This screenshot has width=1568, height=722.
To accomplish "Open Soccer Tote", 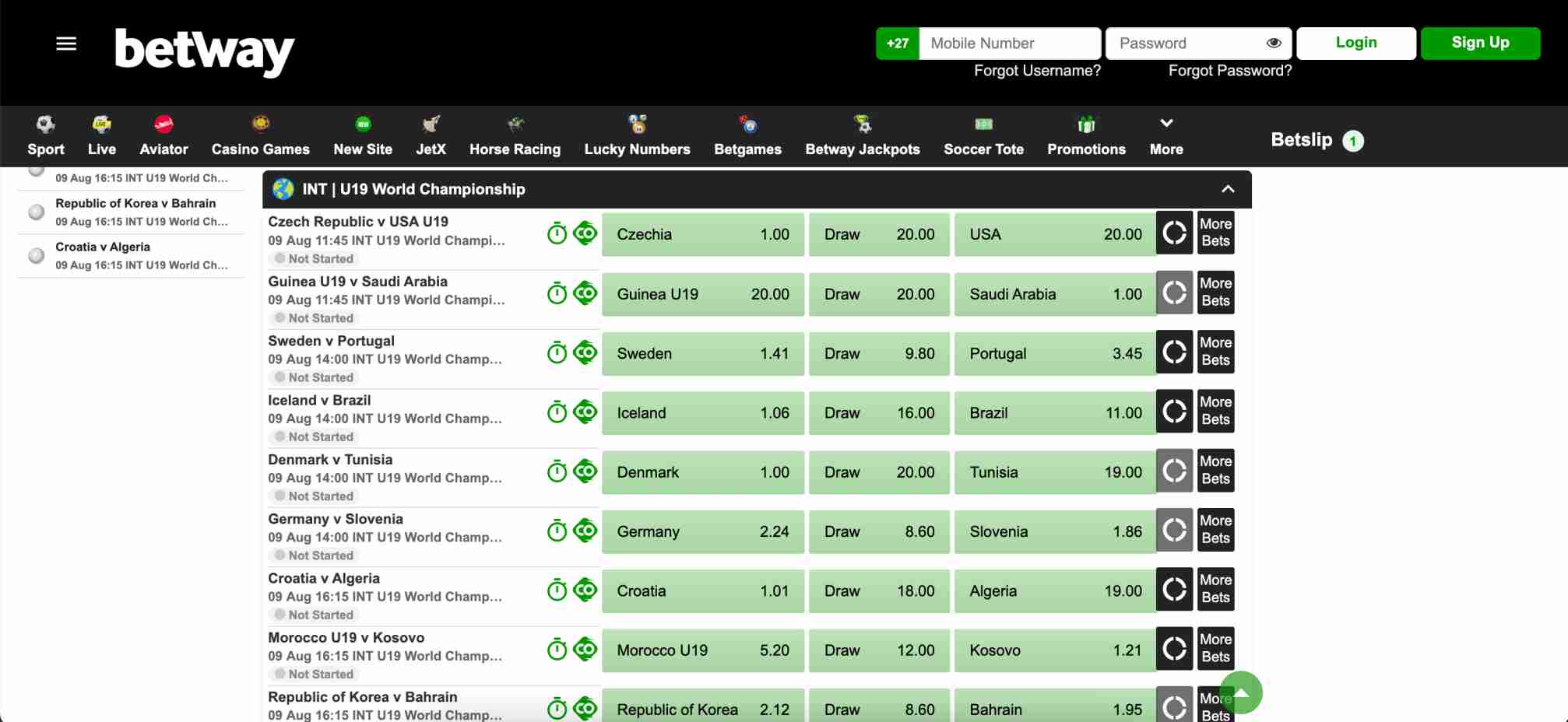I will tap(984, 136).
